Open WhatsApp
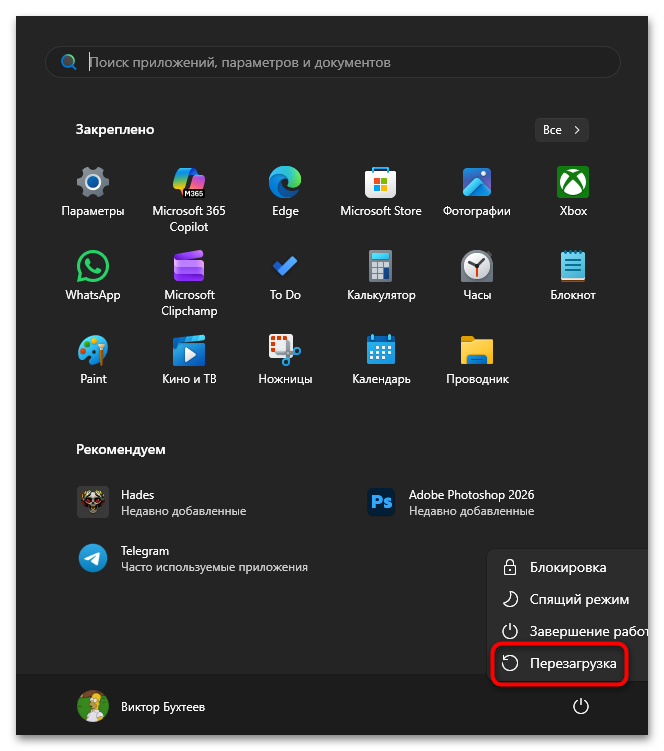Viewport: 664px width, 751px height. (93, 275)
